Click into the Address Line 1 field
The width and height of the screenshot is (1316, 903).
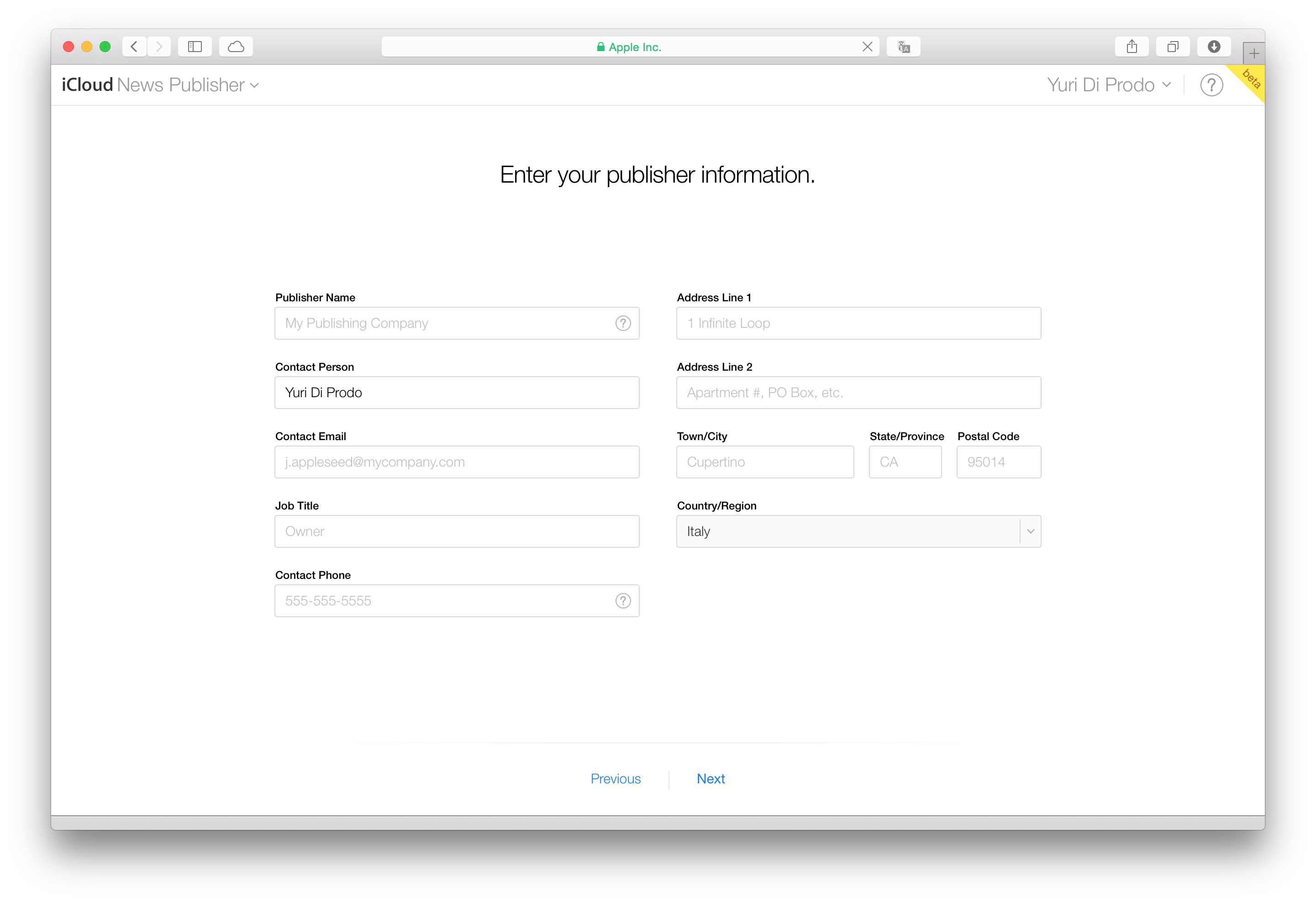click(x=858, y=323)
